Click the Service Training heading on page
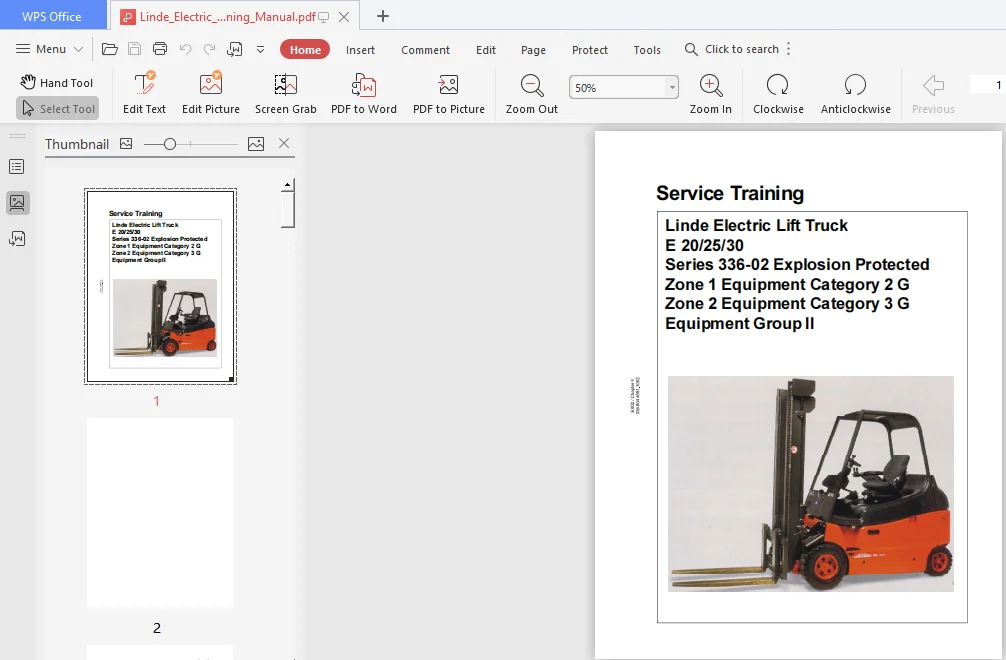 tap(730, 193)
